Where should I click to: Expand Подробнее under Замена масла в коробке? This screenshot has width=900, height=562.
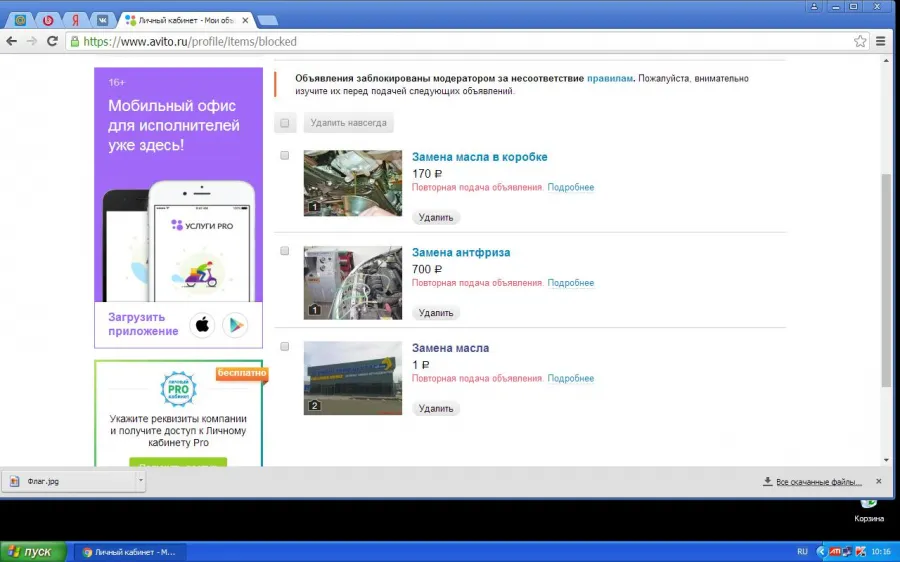[571, 187]
